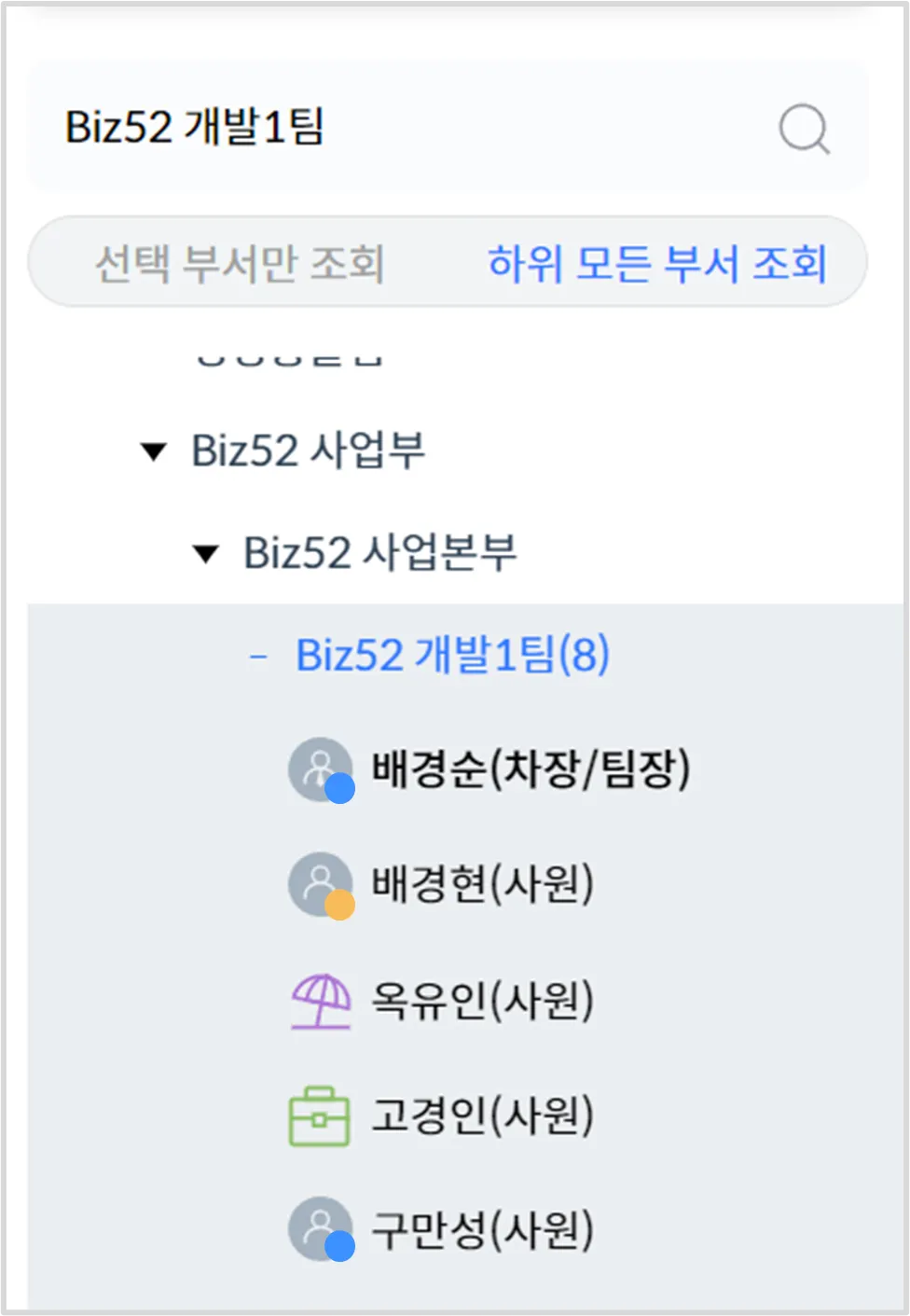Click 배경순 profile avatar icon
Screen dimensions: 910x1316
click(x=321, y=770)
